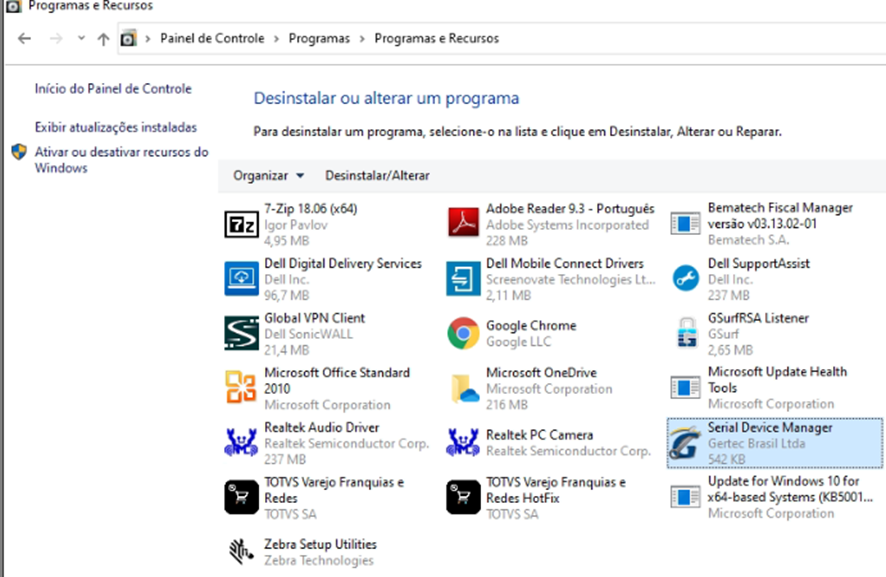Select the Update for Windows 10 icon
Image resolution: width=886 pixels, height=577 pixels.
pos(685,497)
